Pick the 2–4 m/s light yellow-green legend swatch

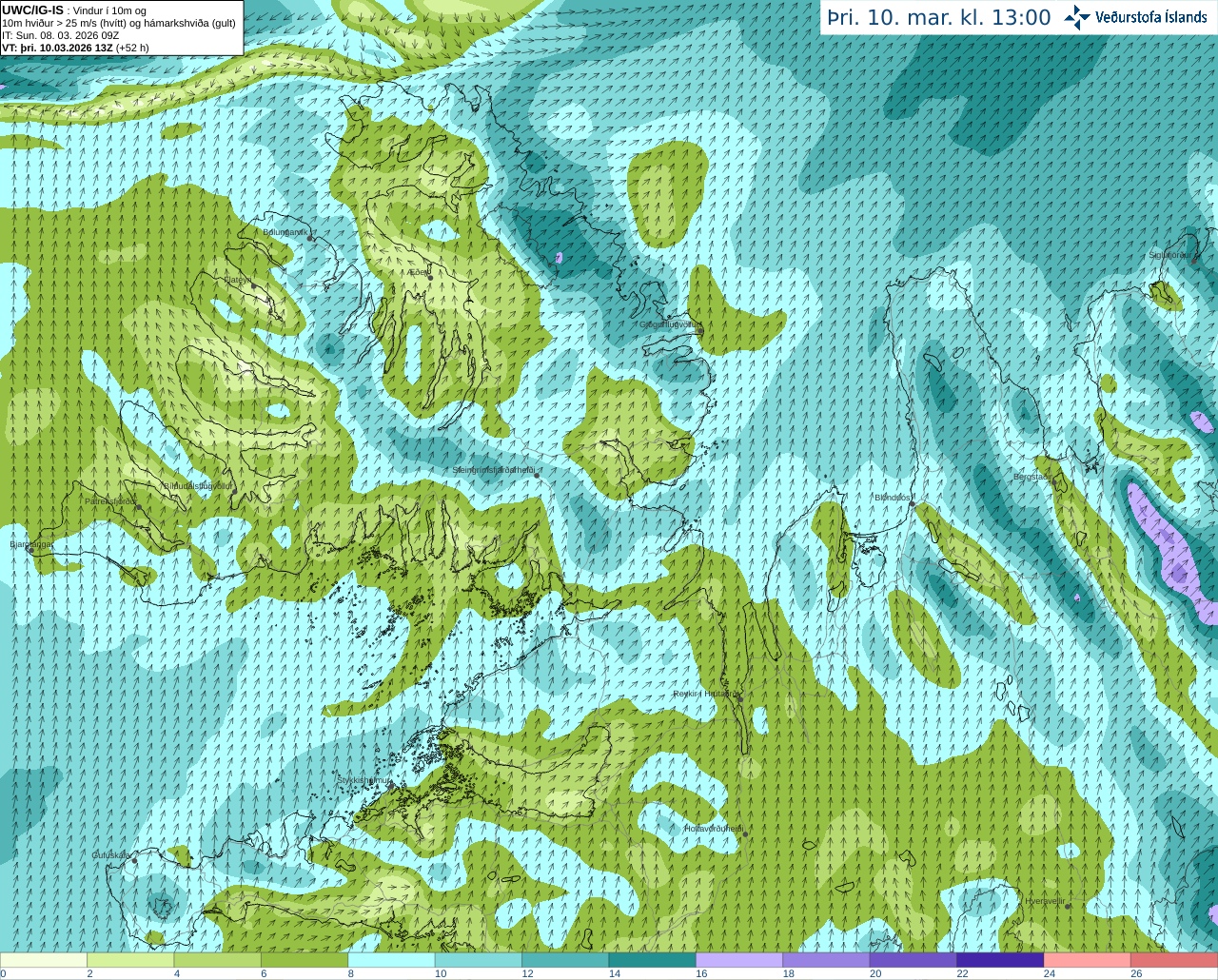[130, 960]
